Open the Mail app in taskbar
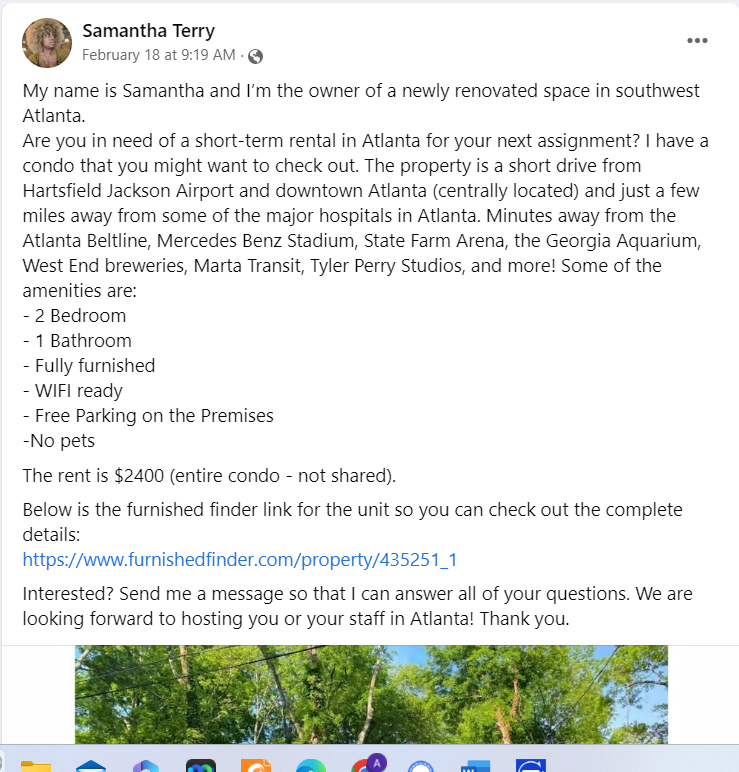The image size is (739, 772). point(91,766)
